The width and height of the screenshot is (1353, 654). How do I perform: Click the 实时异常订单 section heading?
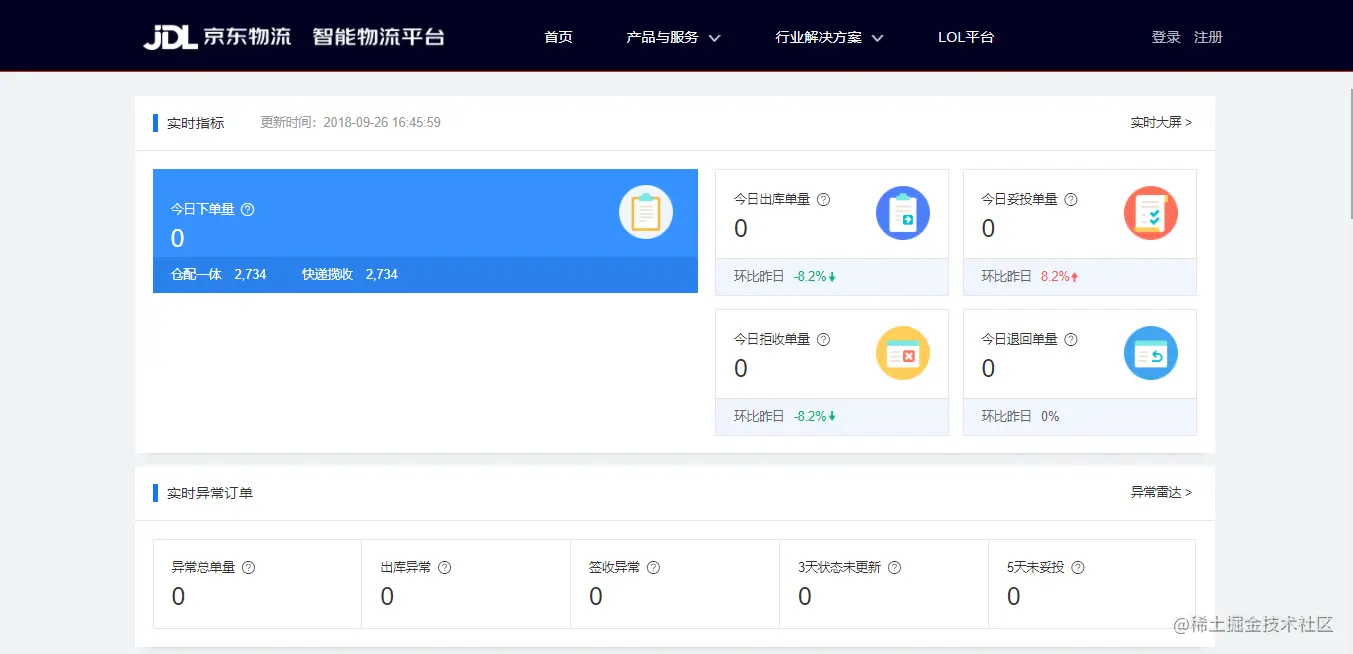(210, 493)
